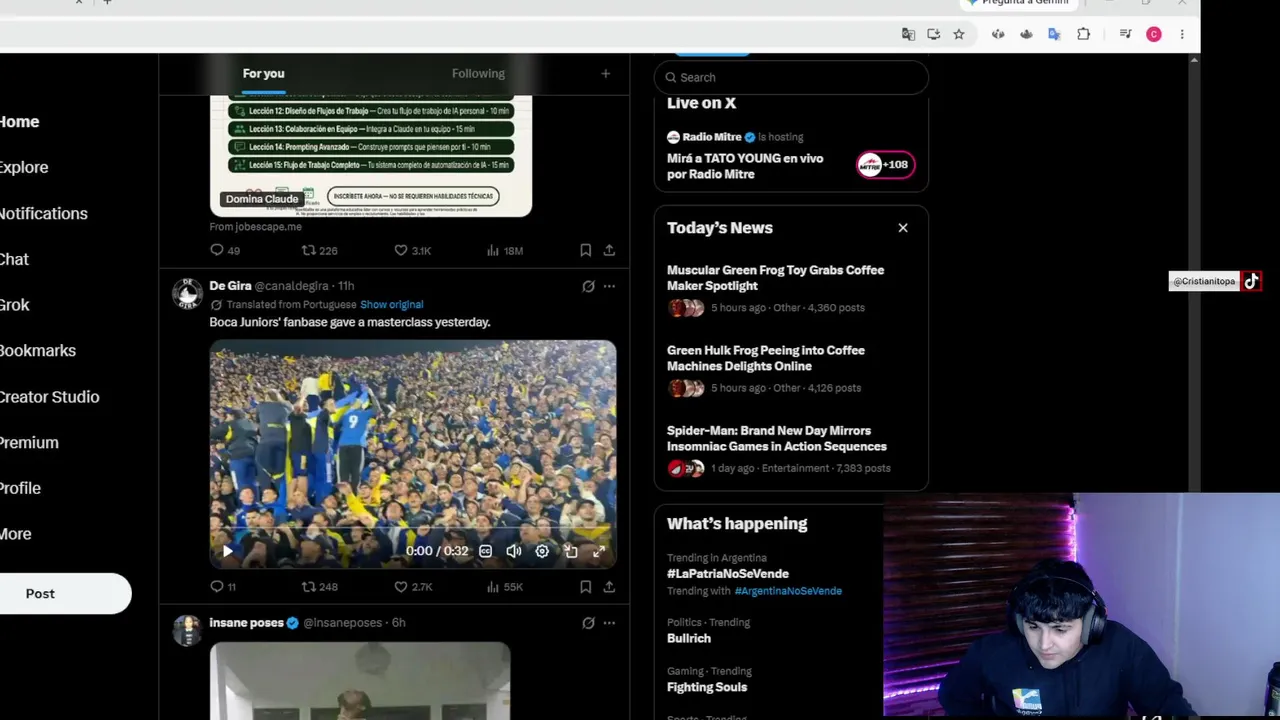Screen dimensions: 1280x720
Task: Toggle picture-in-picture for the Boca video
Action: 570,551
